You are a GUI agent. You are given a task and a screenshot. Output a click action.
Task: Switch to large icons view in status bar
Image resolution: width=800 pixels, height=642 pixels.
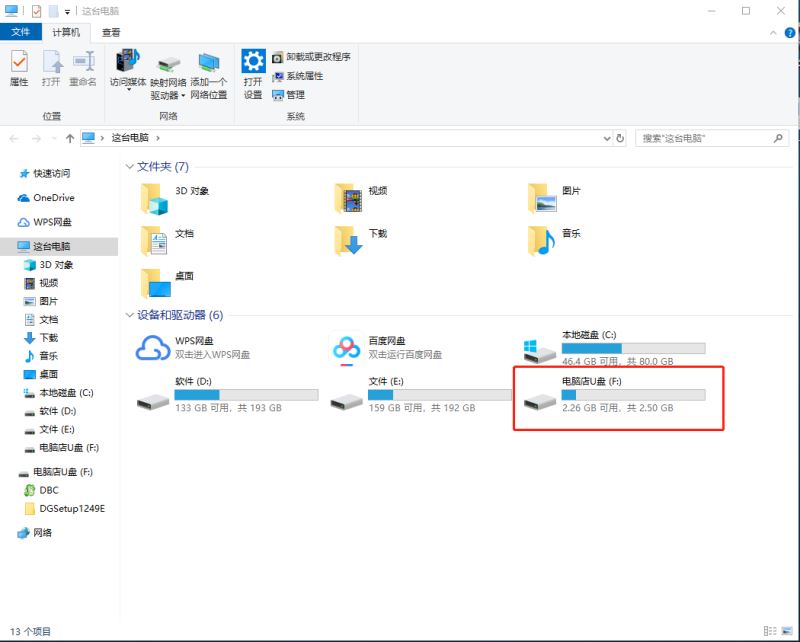pyautogui.click(x=787, y=631)
